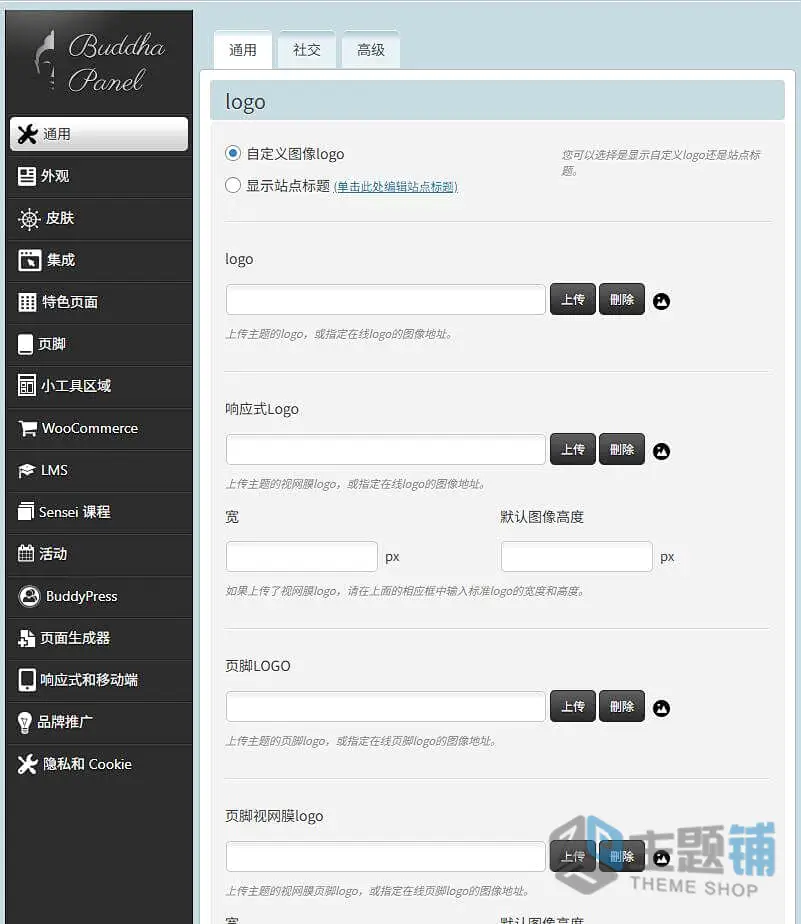The image size is (801, 924).
Task: Click 删除 button for 响应式Logo
Action: 622,450
